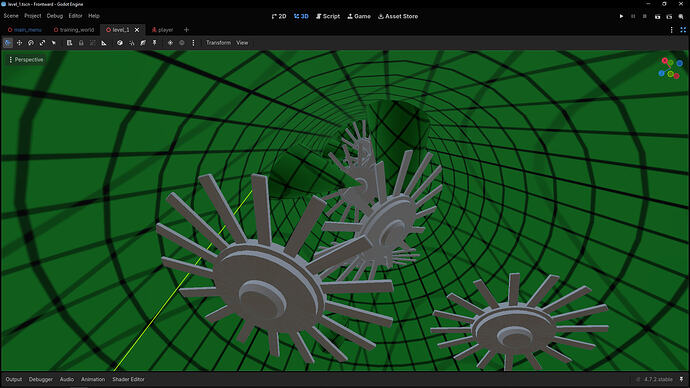Click the leaf-shaped toolbar icon
Screen dimensions: 690x388
click(143, 43)
